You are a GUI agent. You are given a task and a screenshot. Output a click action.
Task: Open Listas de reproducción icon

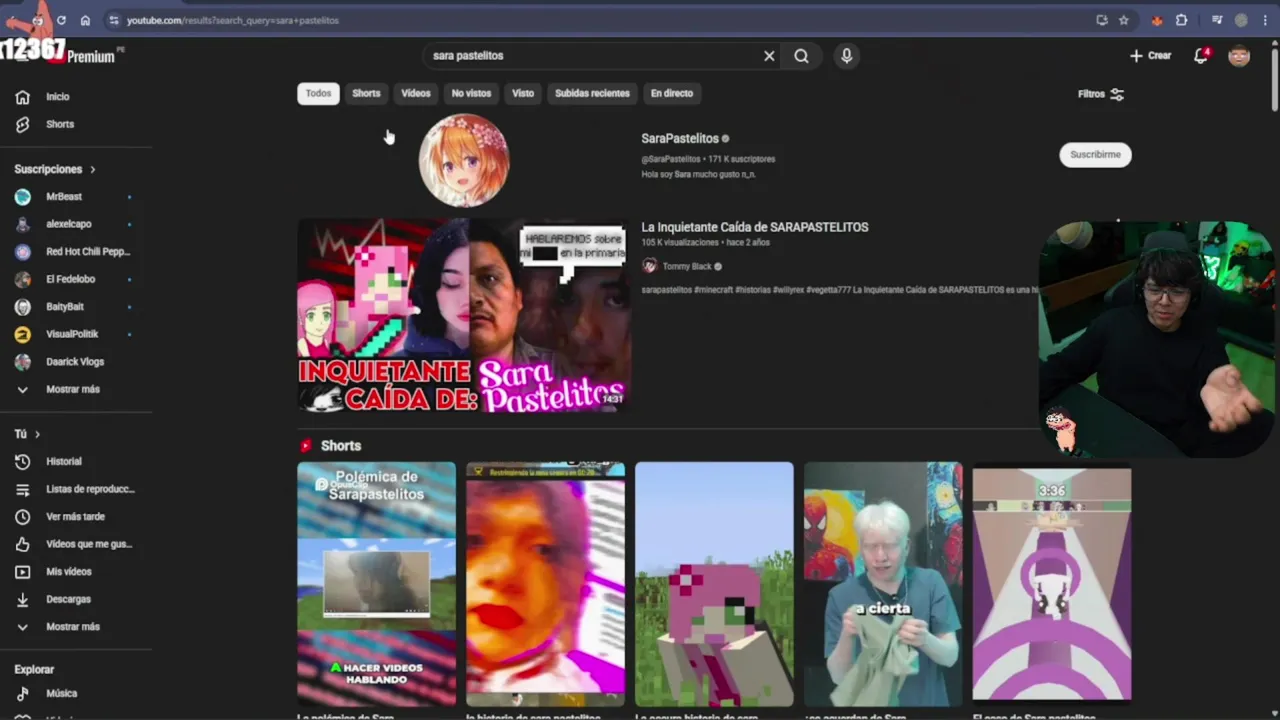22,489
